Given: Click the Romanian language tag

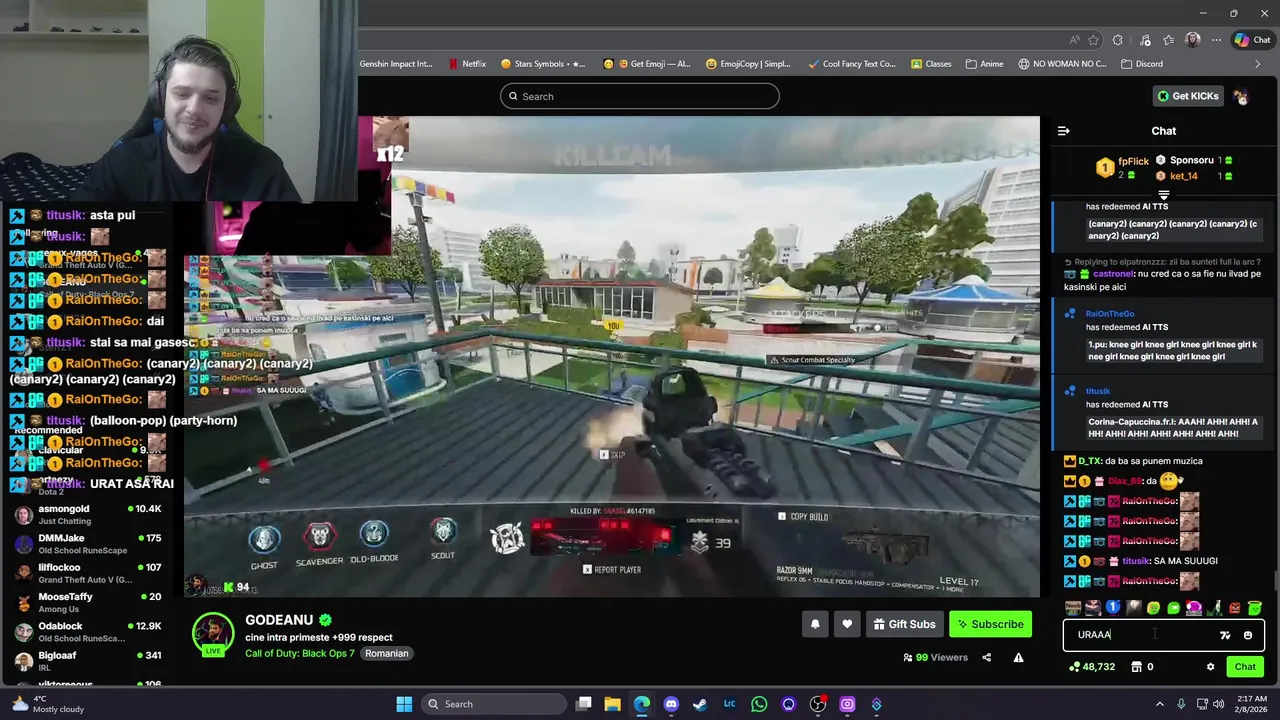Looking at the screenshot, I should tap(386, 653).
